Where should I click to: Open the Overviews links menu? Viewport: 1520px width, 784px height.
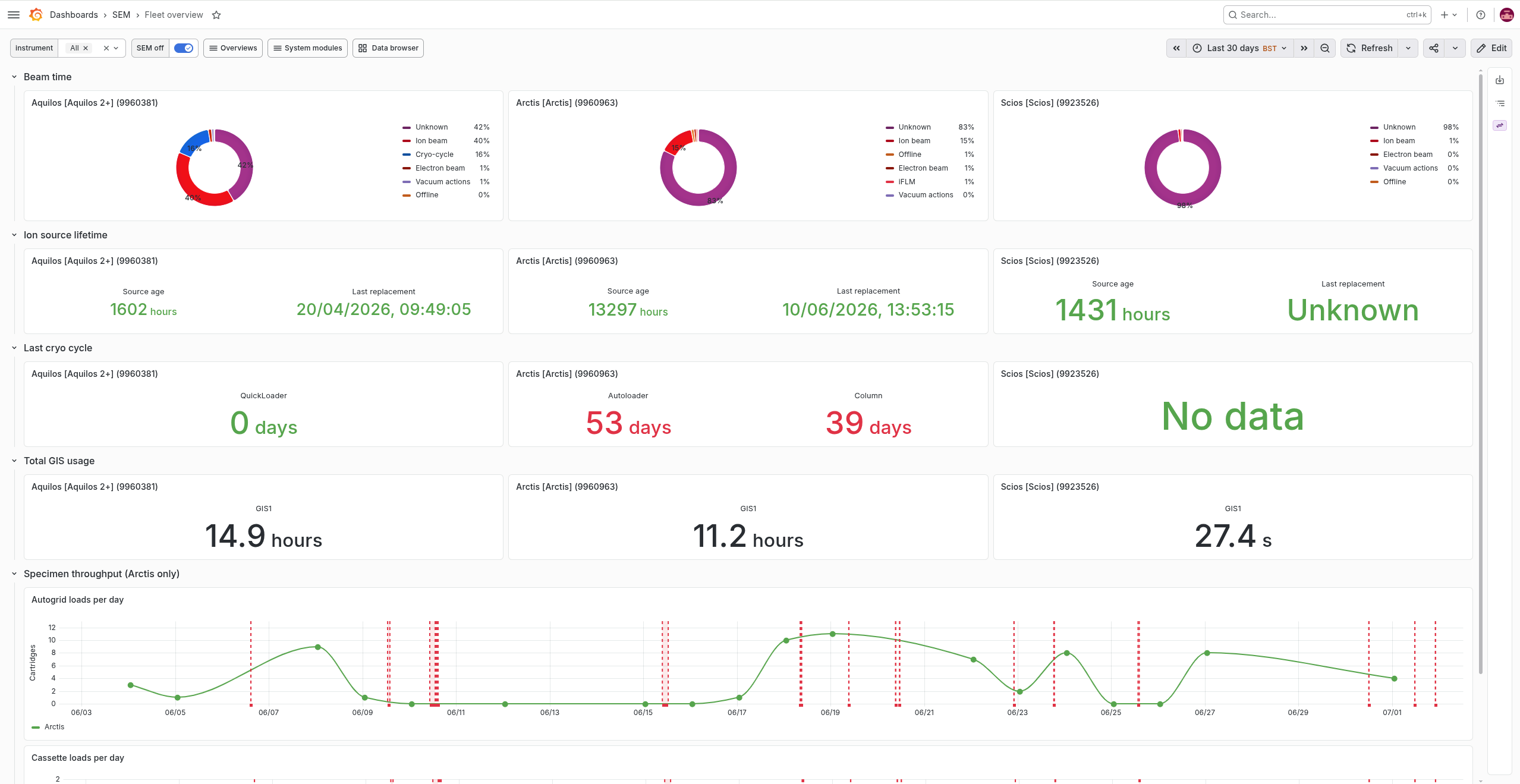(x=233, y=48)
